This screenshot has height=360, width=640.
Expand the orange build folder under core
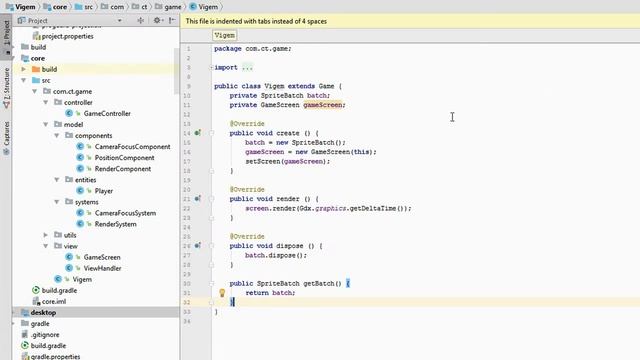pos(24,69)
